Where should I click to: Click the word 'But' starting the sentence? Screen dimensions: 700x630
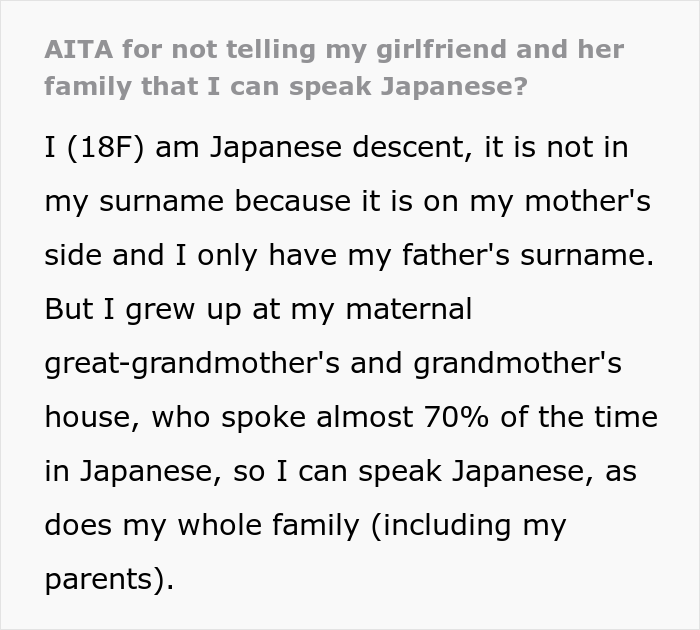67,310
